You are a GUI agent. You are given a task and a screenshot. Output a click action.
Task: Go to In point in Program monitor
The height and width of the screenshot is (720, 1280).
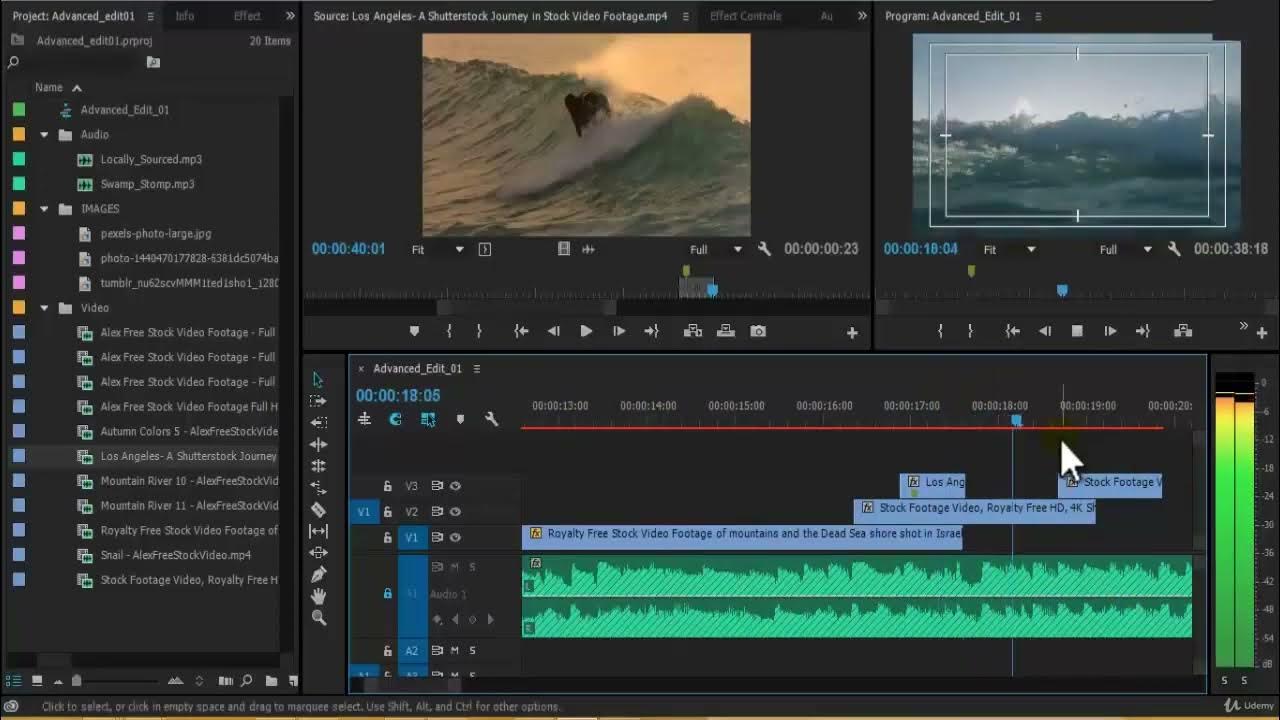click(x=1012, y=331)
